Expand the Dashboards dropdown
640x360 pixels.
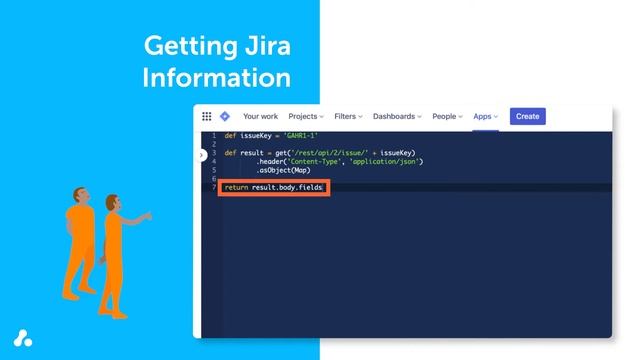pyautogui.click(x=397, y=116)
